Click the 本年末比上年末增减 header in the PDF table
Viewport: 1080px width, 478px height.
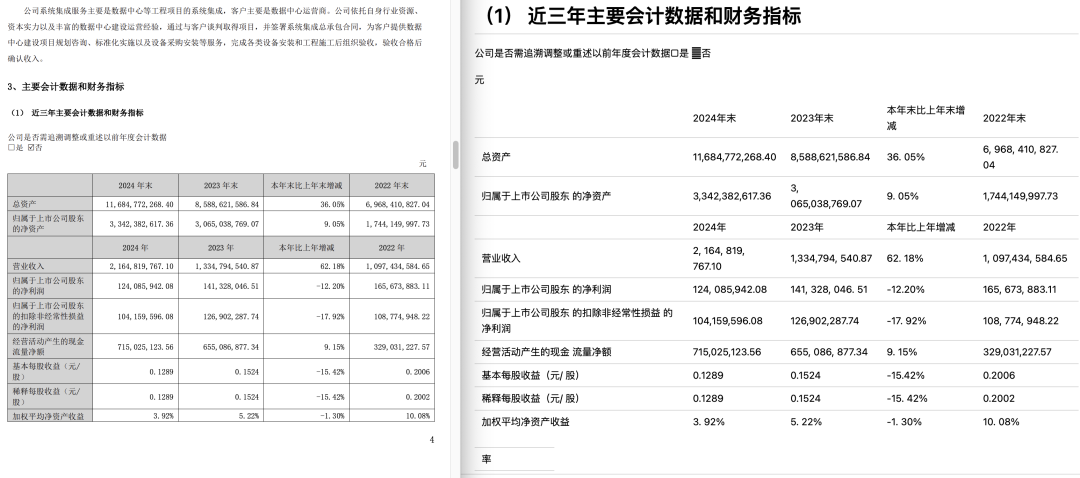tap(306, 186)
